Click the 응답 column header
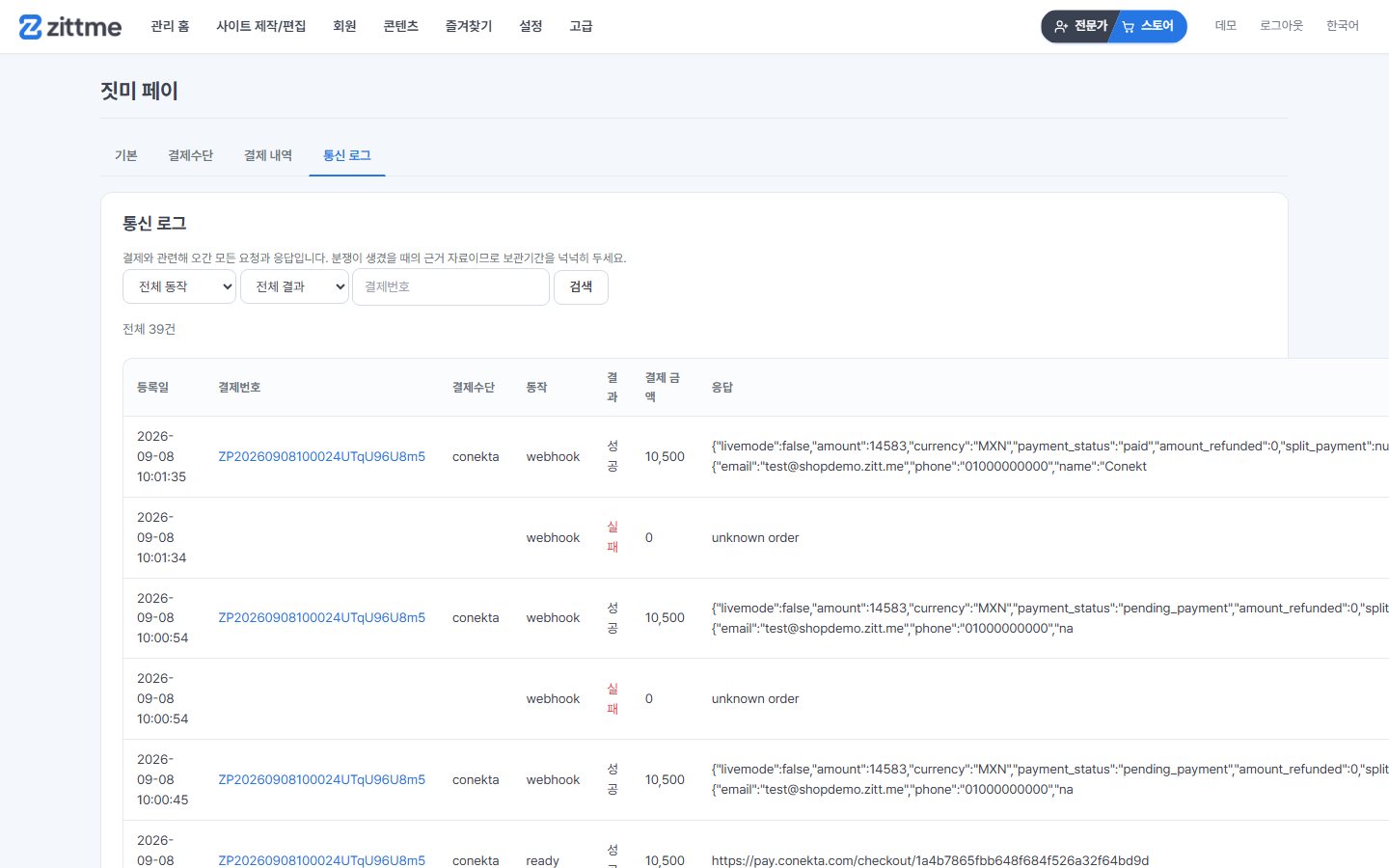Viewport: 1389px width, 868px height. [x=722, y=387]
